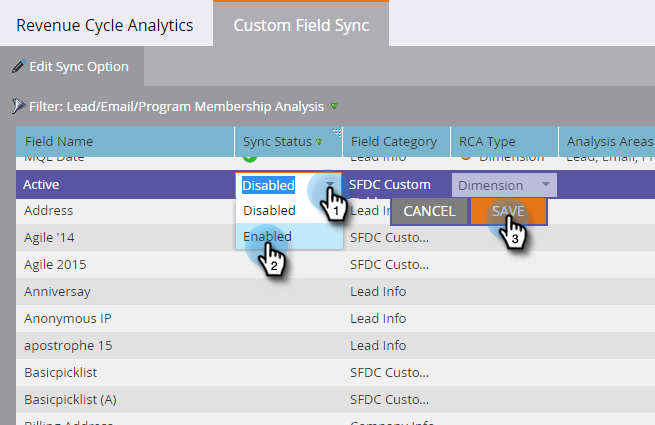Select the Agile 2015 field
This screenshot has height=425, width=655.
tap(55, 264)
